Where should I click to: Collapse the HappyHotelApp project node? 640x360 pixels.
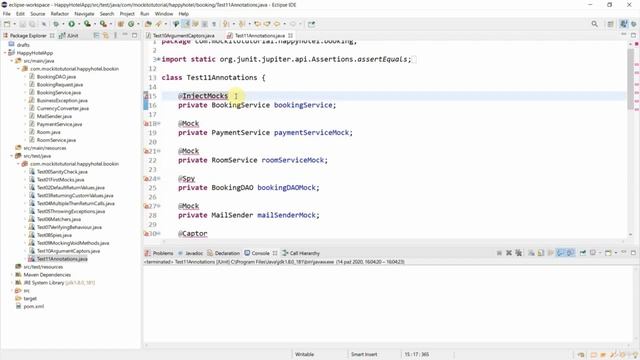5,53
